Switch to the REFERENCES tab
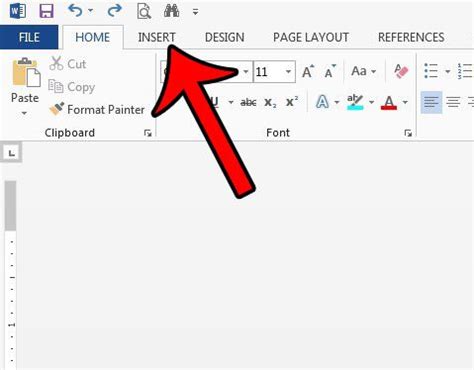This screenshot has height=370, width=474. [x=411, y=37]
